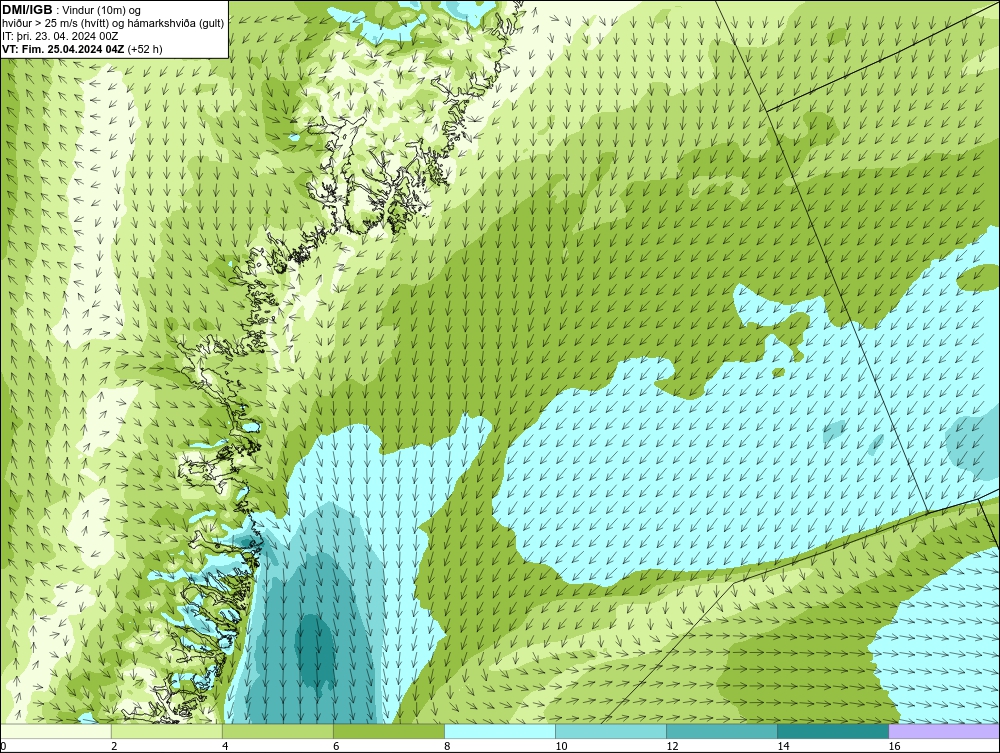Click the legend value label 14
The height and width of the screenshot is (753, 1000).
tap(783, 746)
